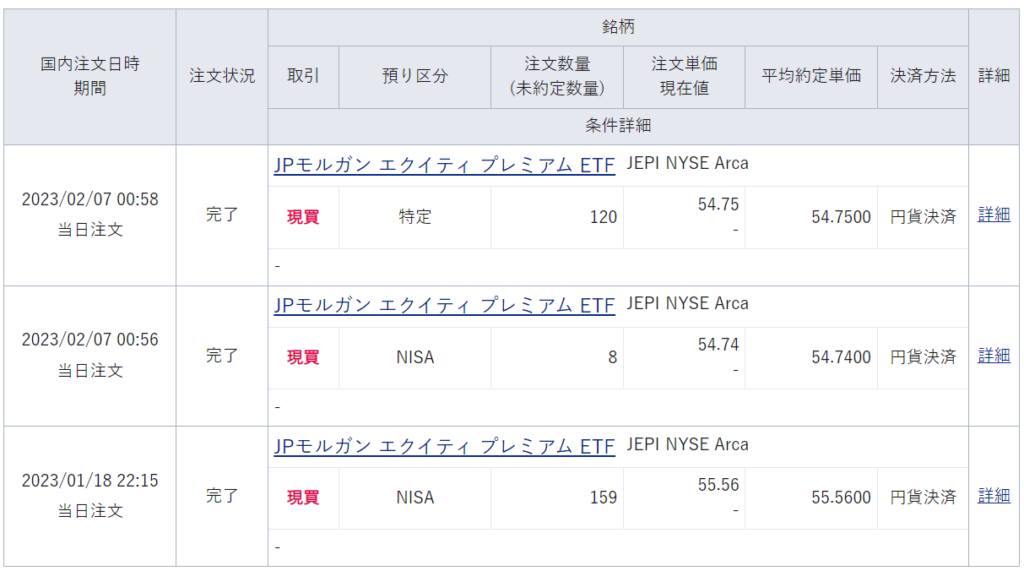The image size is (1024, 571).
Task: Click the 現買 label in the 159-share order
Action: pos(303,497)
